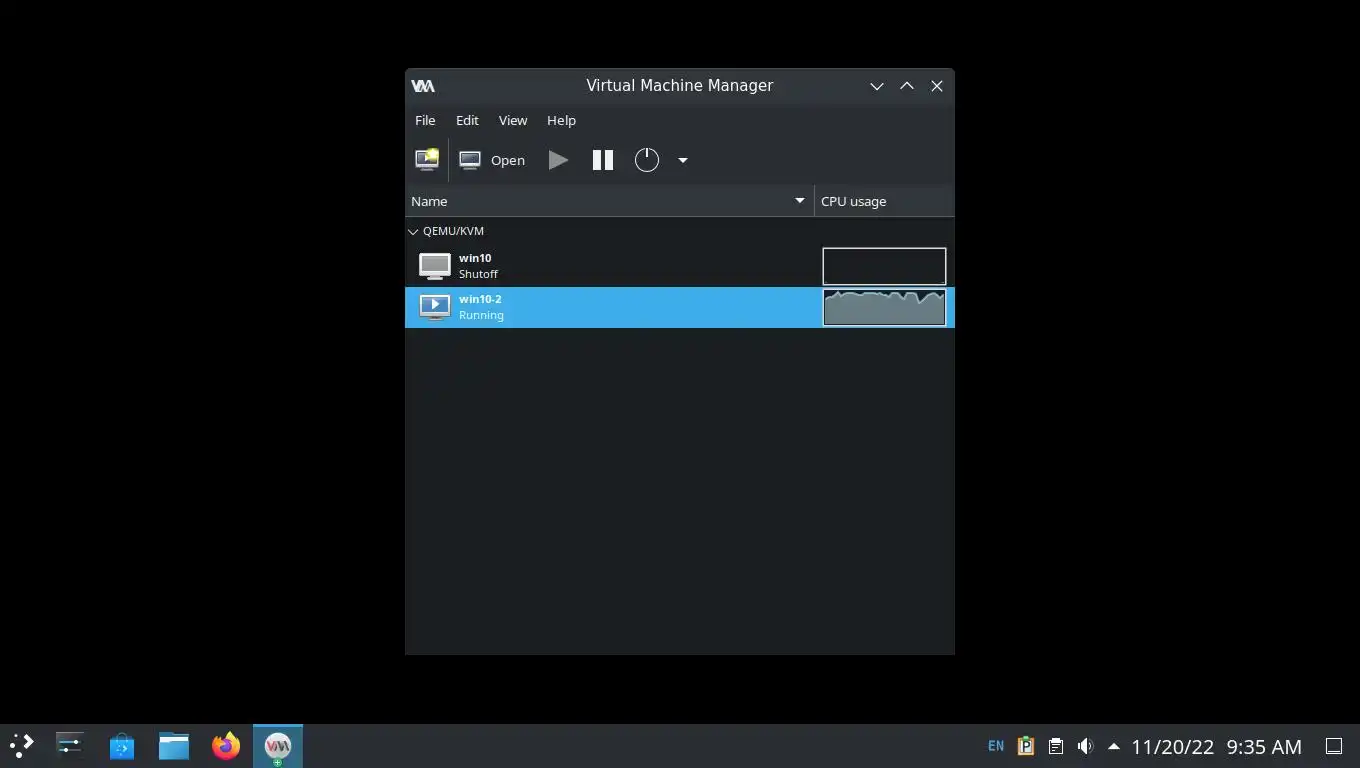Click the win10-2 running monitor icon

(x=434, y=307)
